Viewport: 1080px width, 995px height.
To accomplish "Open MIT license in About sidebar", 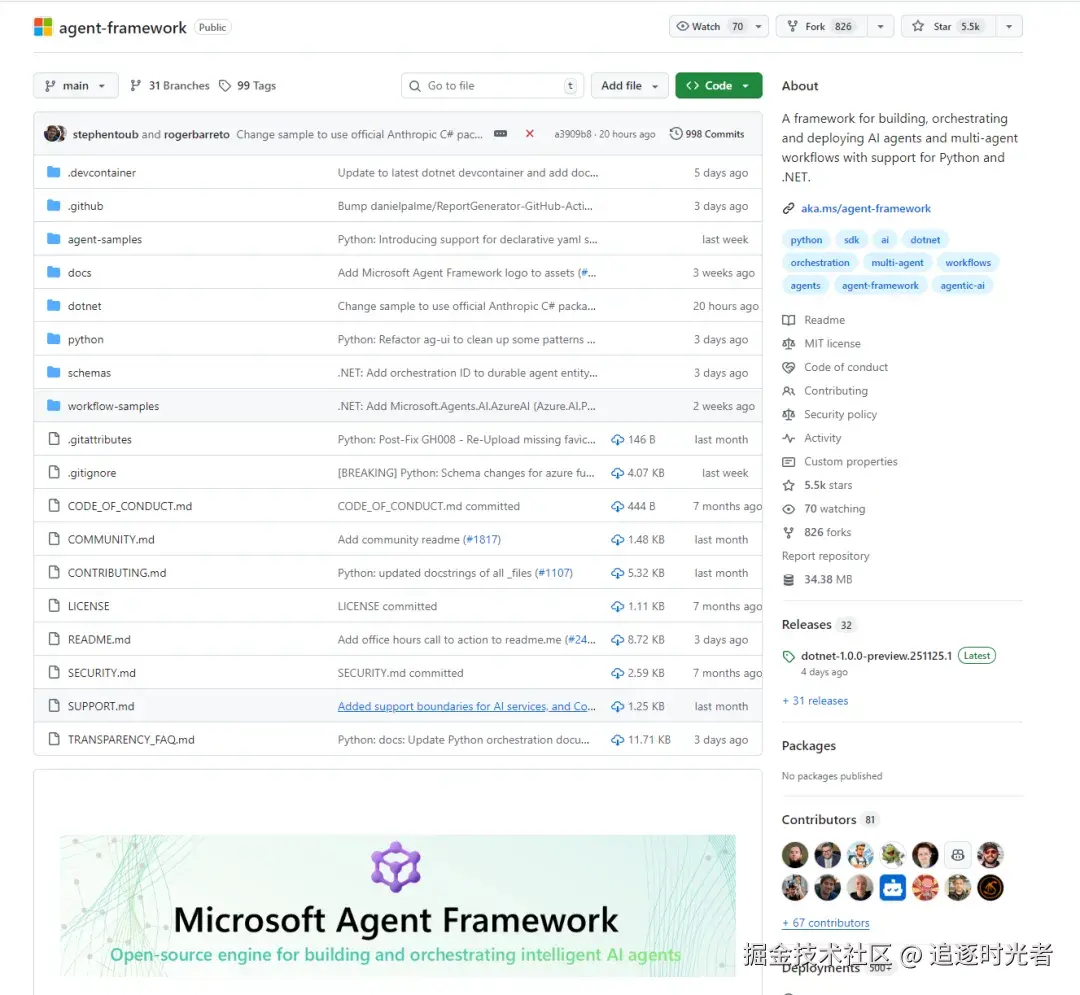I will tap(832, 344).
